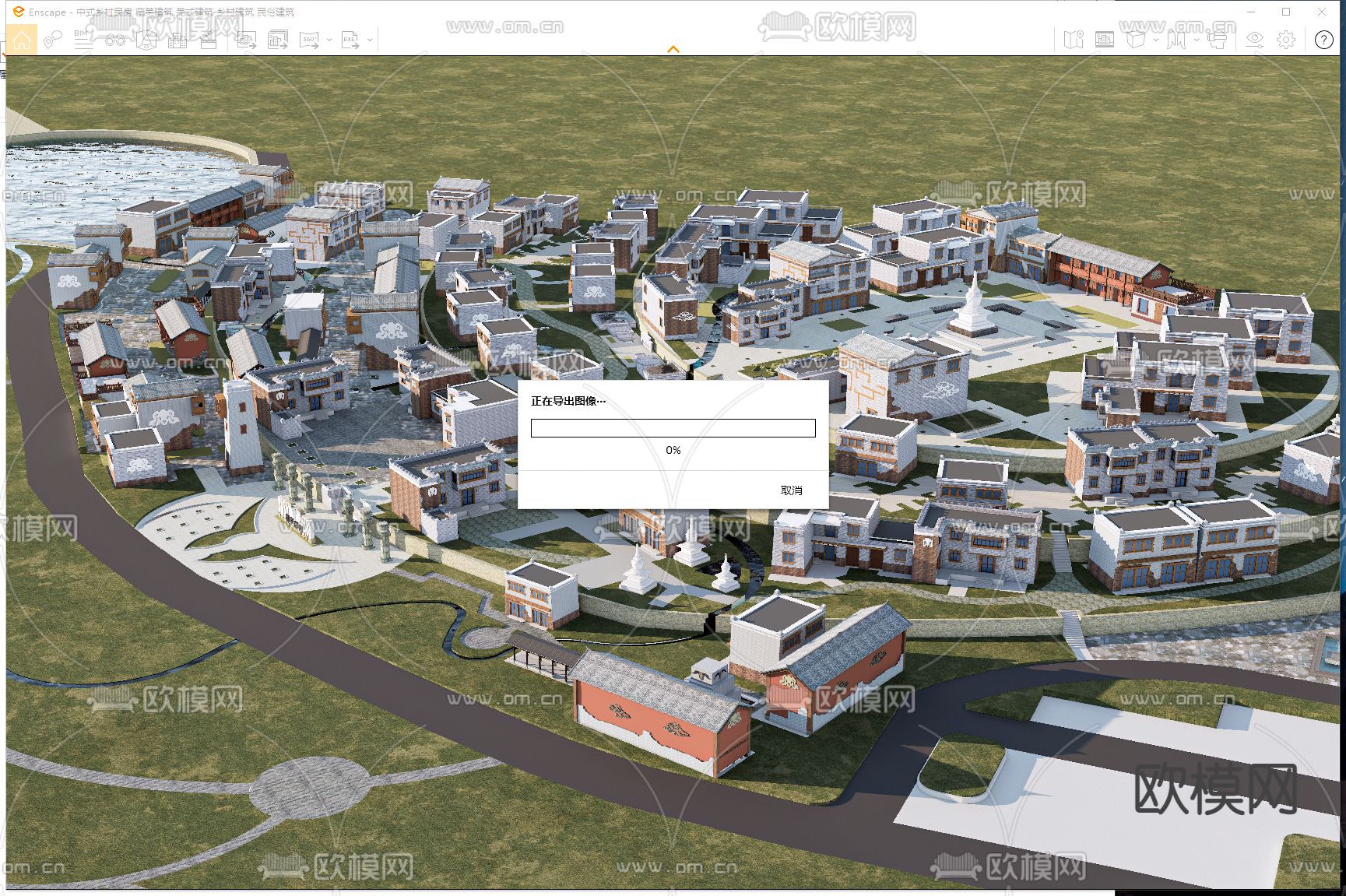1346x896 pixels.
Task: Open the help question mark icon
Action: (1324, 40)
